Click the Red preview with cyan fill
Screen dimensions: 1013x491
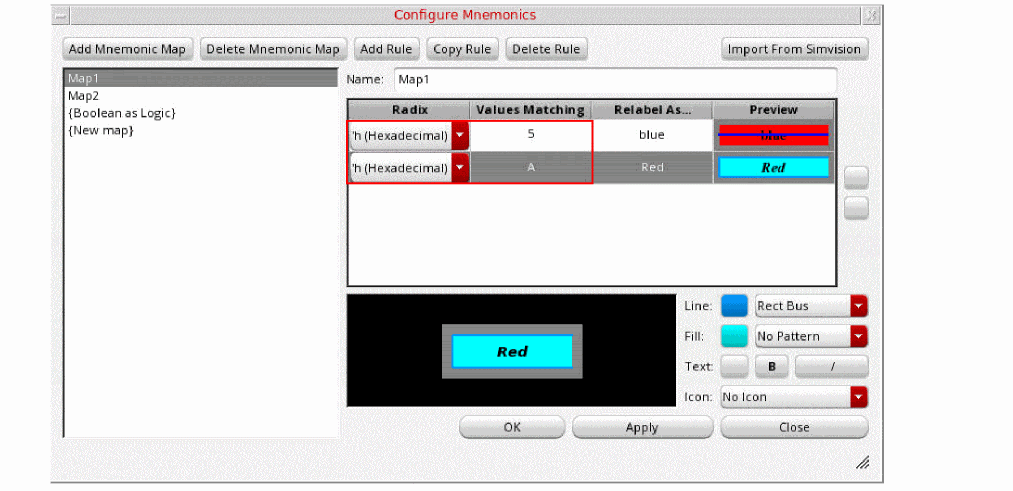(x=773, y=167)
